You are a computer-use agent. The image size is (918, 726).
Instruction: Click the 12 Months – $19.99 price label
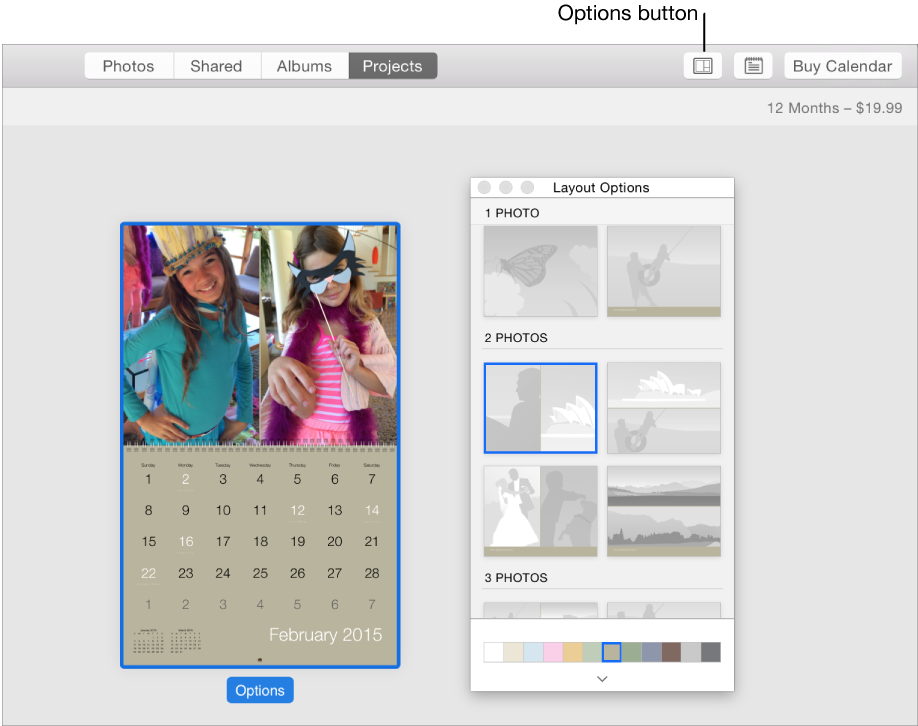pos(834,108)
